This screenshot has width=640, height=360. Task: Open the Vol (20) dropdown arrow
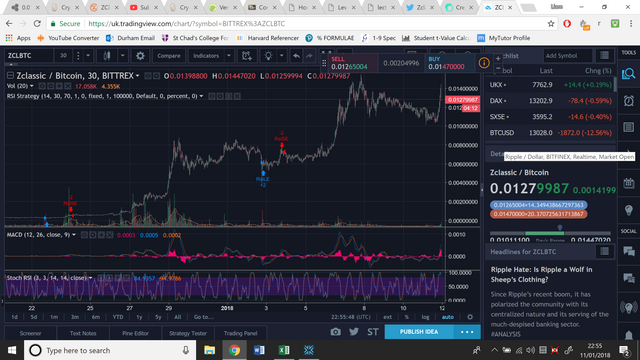pyautogui.click(x=31, y=86)
